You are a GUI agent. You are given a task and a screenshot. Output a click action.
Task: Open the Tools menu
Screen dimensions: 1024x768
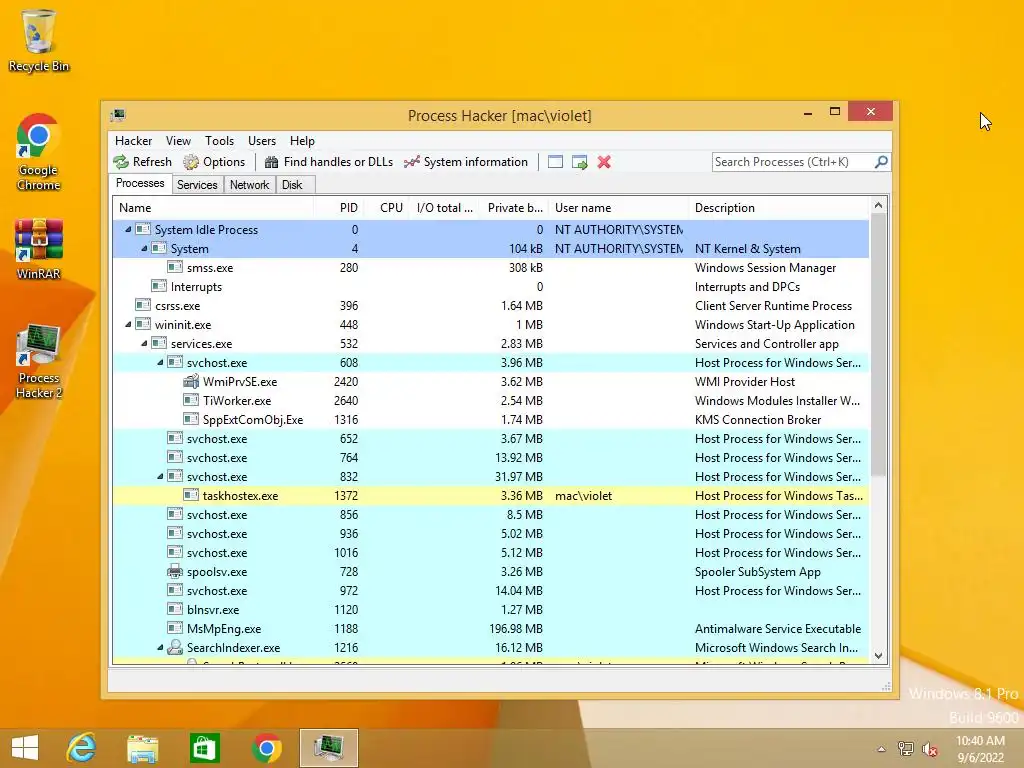pyautogui.click(x=219, y=141)
